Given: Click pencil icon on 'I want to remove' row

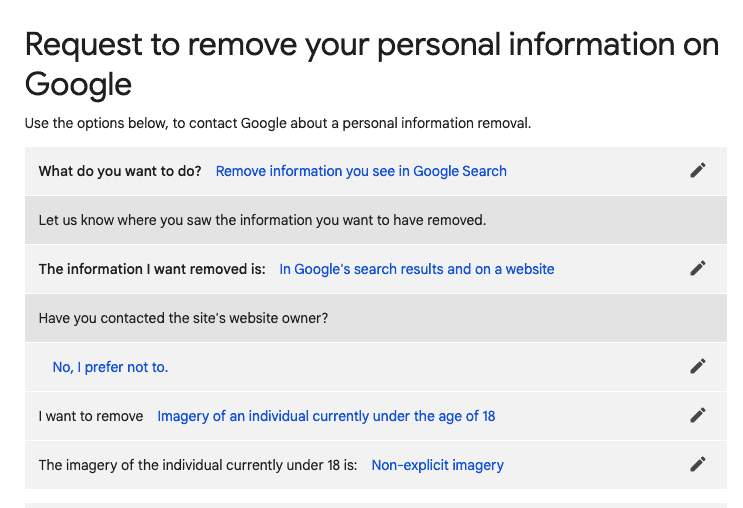Looking at the screenshot, I should tap(698, 416).
